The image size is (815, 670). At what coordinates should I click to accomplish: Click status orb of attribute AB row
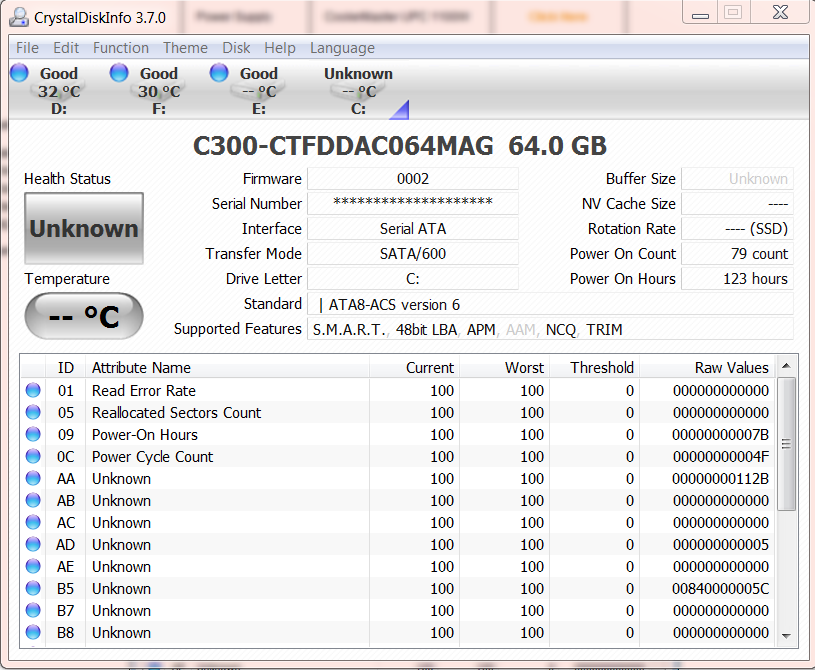tap(33, 500)
